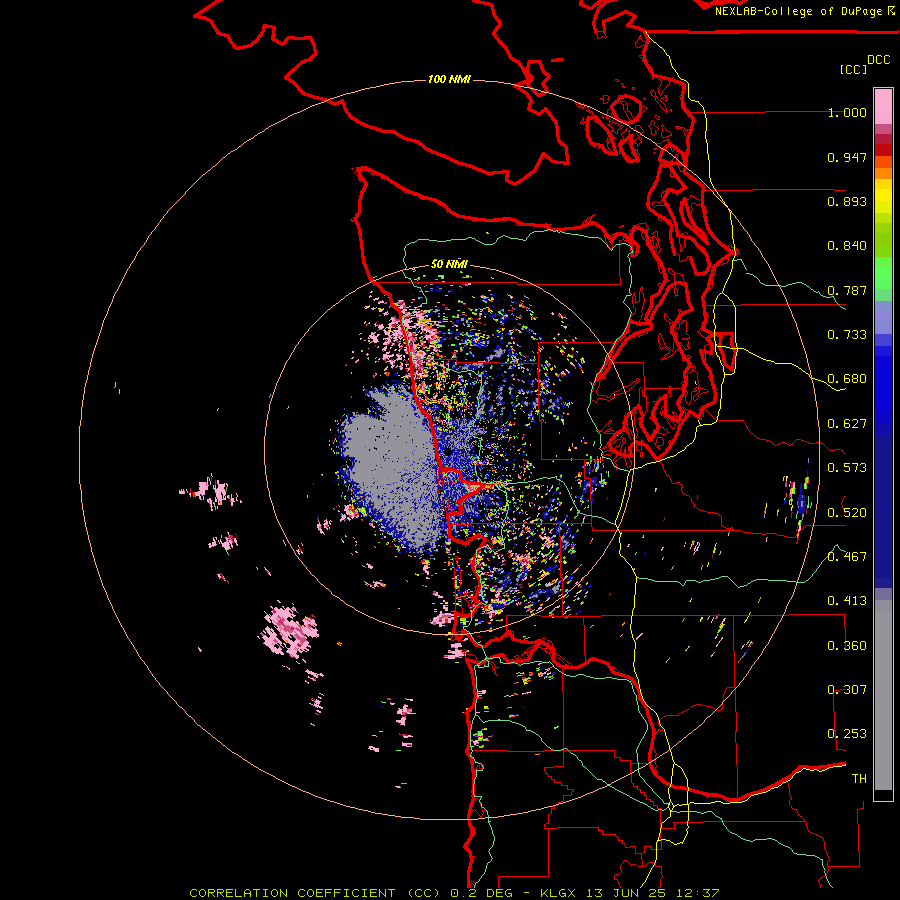This screenshot has height=900, width=900.
Task: Click the 0.787 color scale value
Action: click(x=847, y=290)
